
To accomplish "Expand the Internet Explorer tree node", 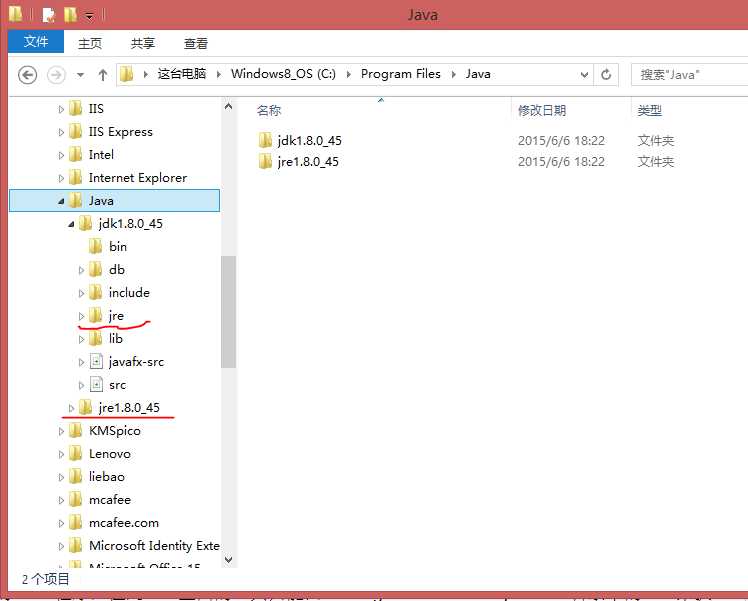I will 61,178.
